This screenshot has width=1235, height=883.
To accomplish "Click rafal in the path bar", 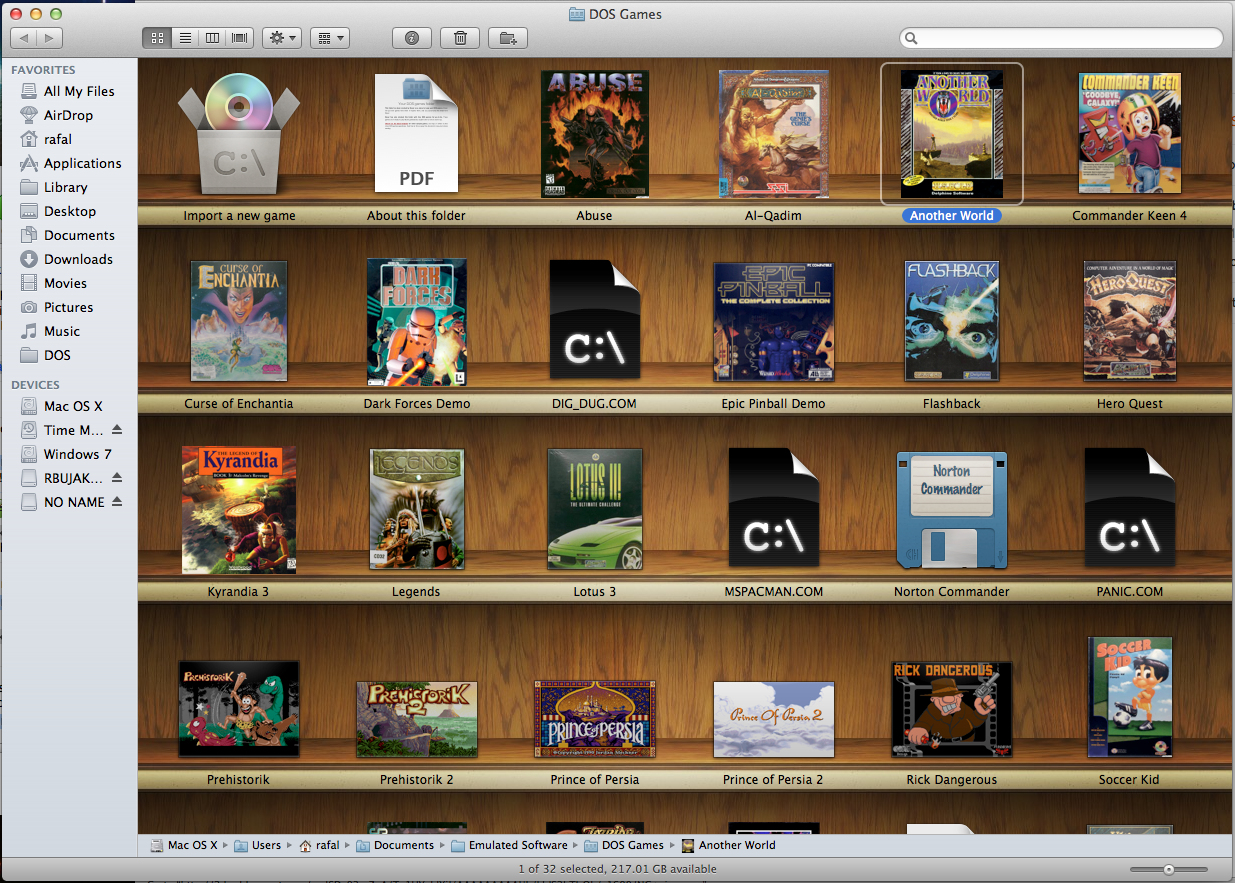I will (319, 845).
